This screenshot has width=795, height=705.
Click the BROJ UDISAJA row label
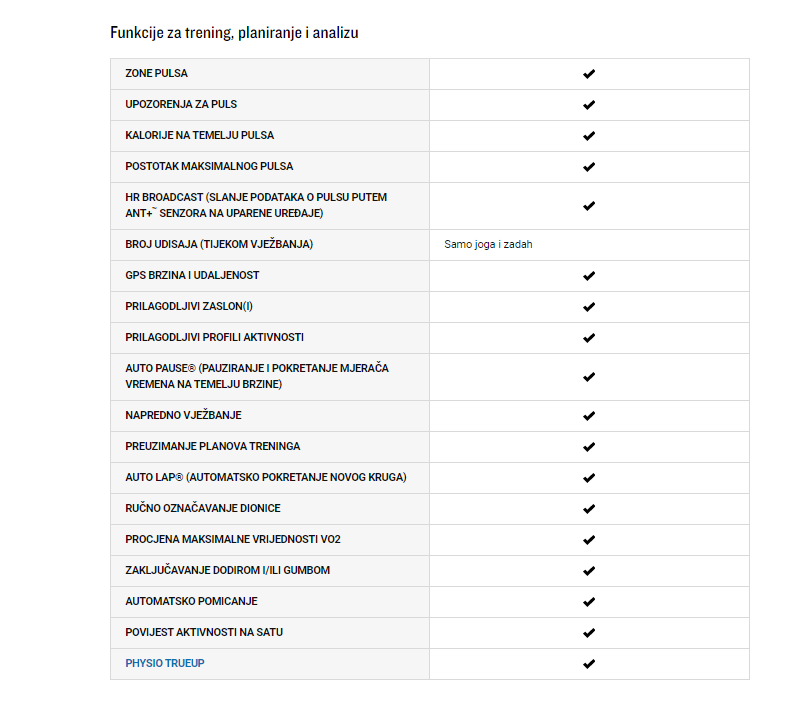(x=219, y=244)
